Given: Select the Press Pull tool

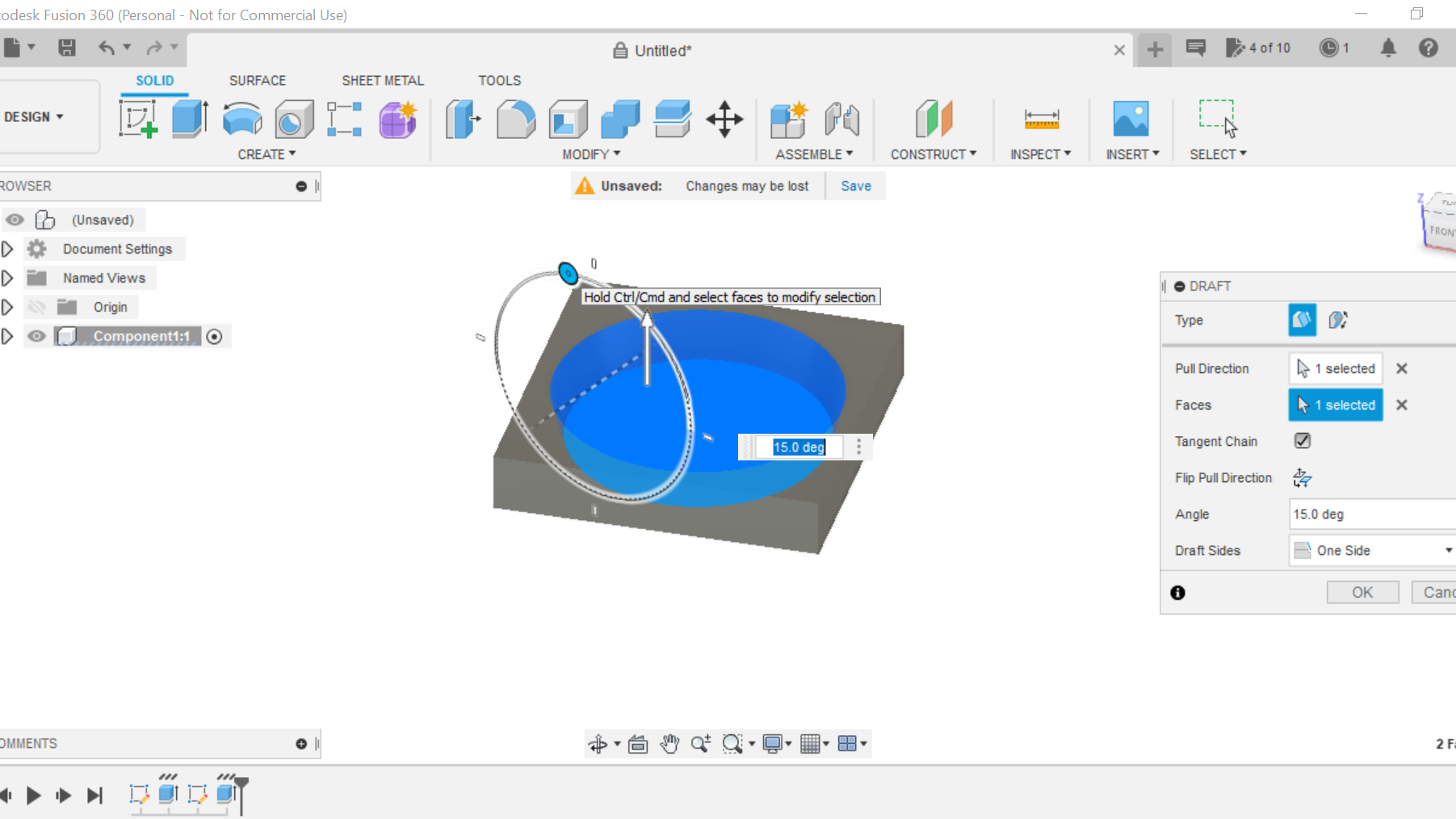Looking at the screenshot, I should (464, 120).
